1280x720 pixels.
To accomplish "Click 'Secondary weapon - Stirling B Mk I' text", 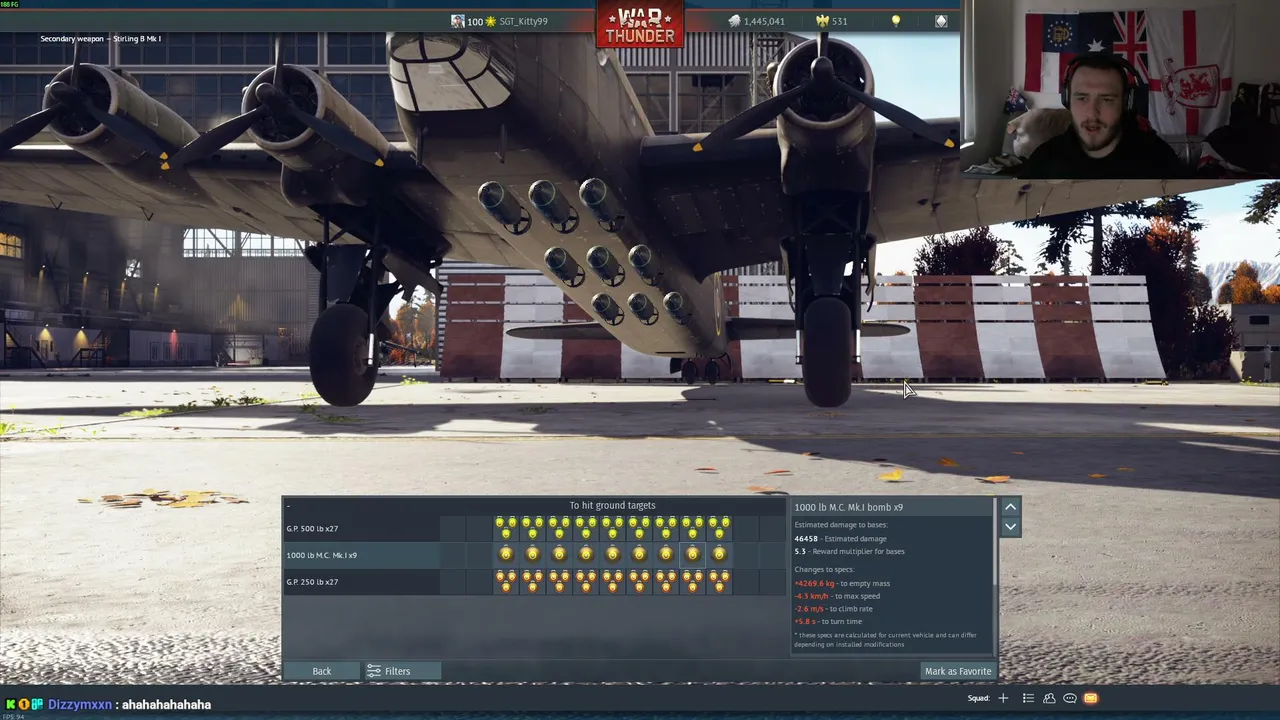I will 100,39.
